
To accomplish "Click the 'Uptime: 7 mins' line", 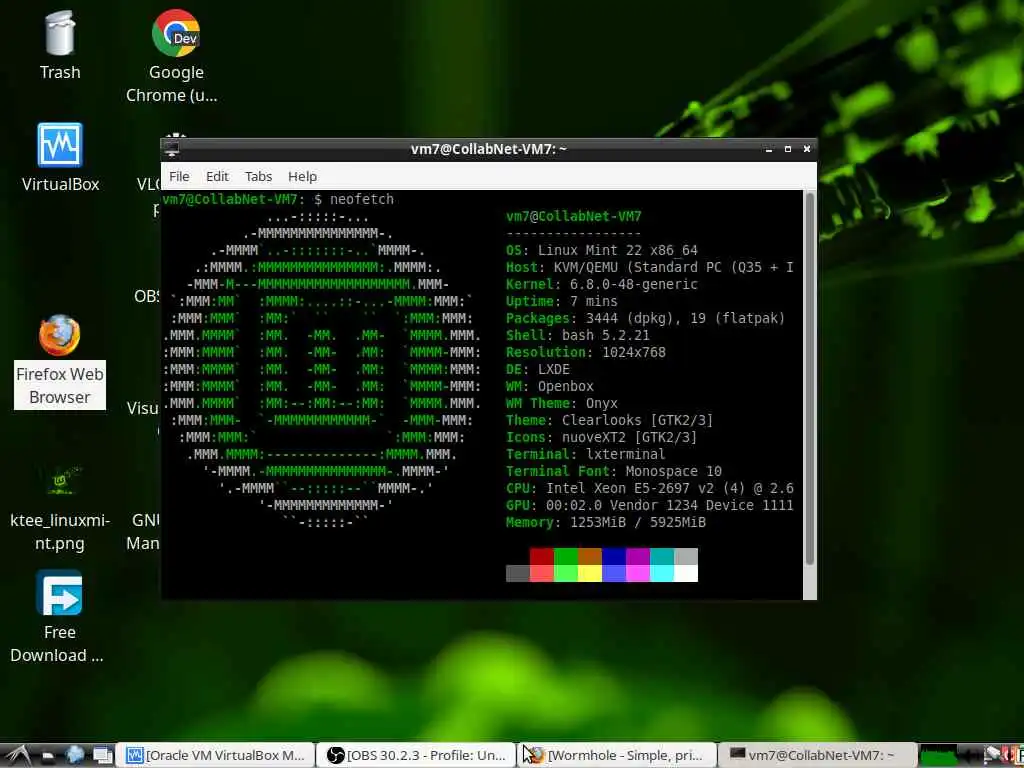I will tap(562, 301).
